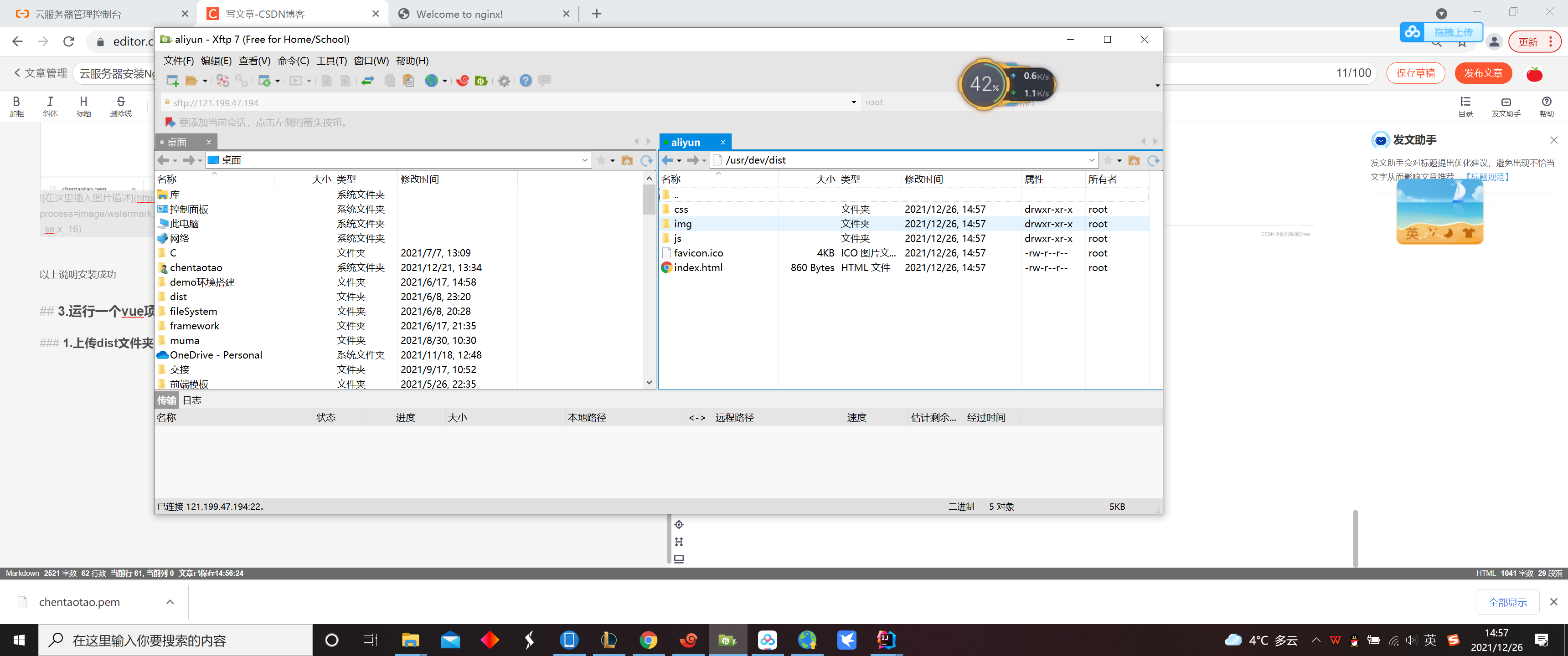
Task: Open the 编辑(E) menu
Action: (x=216, y=61)
